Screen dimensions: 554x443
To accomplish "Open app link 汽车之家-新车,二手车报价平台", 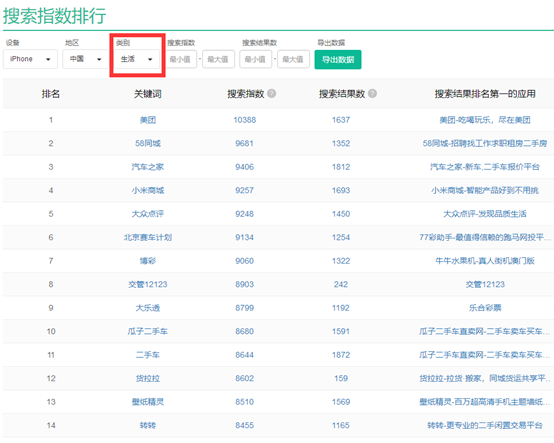I will coord(485,167).
